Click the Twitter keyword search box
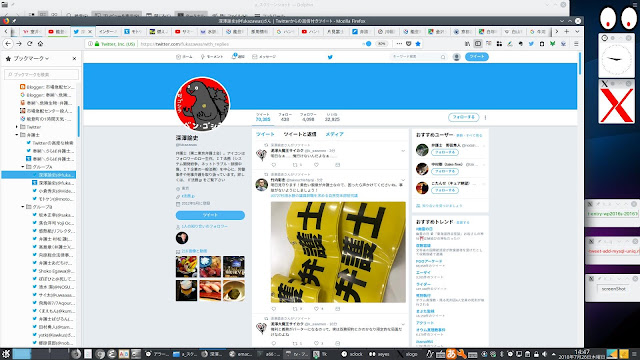This screenshot has height=360, width=640. pos(418,57)
